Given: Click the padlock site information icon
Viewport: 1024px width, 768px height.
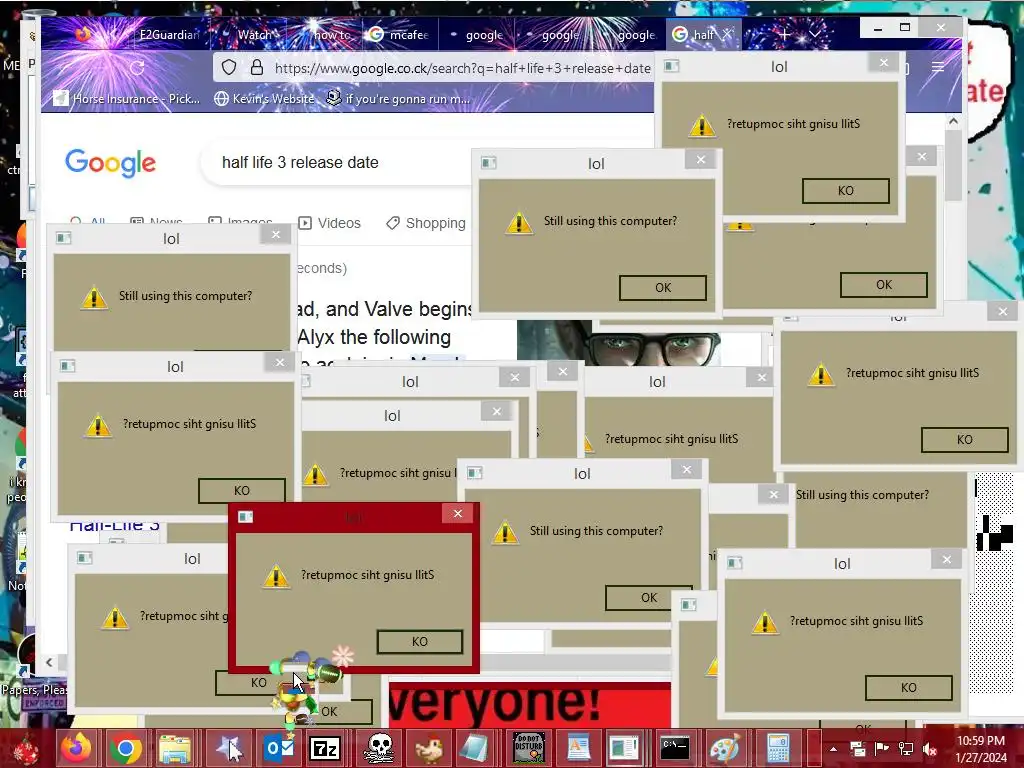Looking at the screenshot, I should click(257, 67).
